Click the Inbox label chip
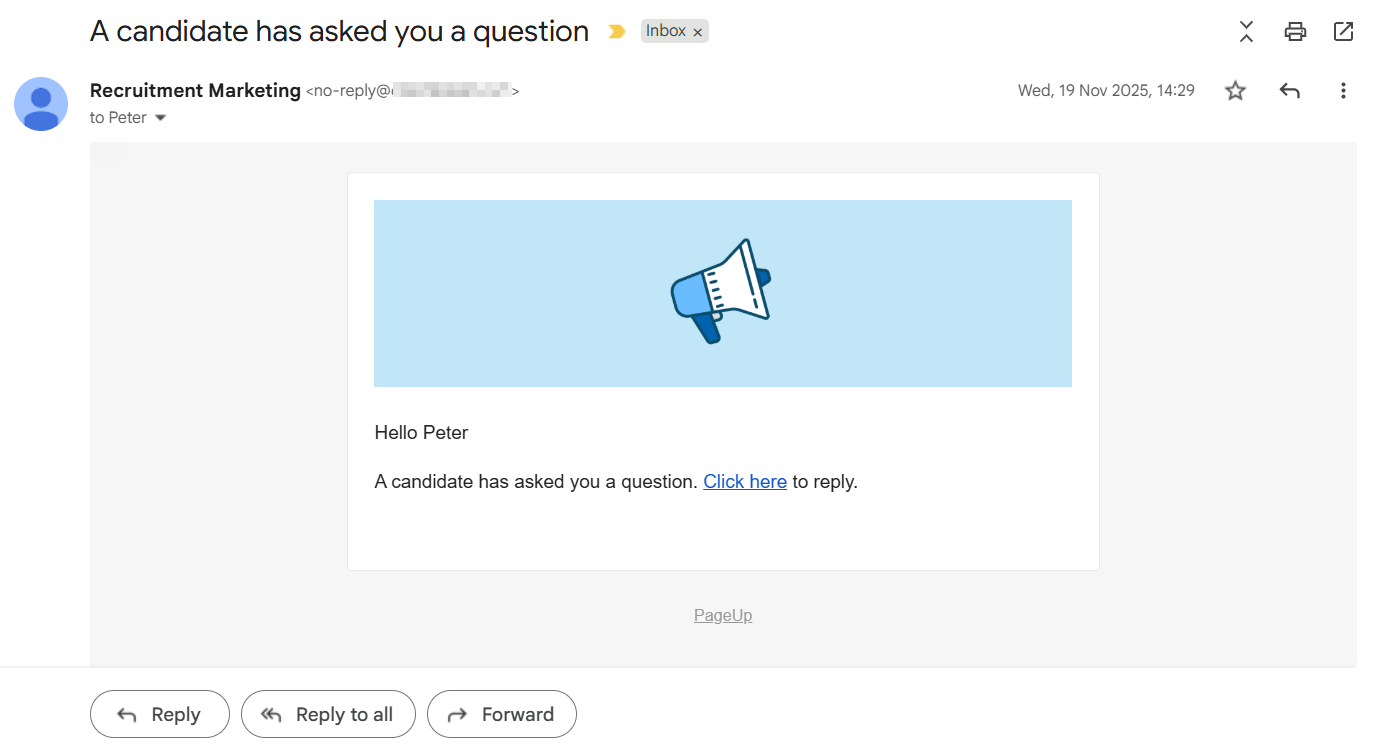Image resolution: width=1373 pixels, height=752 pixels. pyautogui.click(x=665, y=31)
